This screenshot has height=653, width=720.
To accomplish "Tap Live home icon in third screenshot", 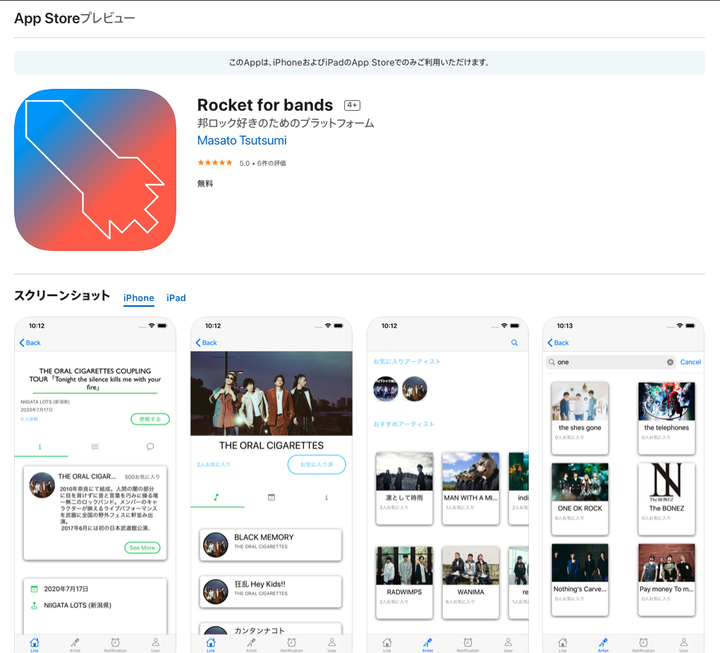I will point(387,644).
